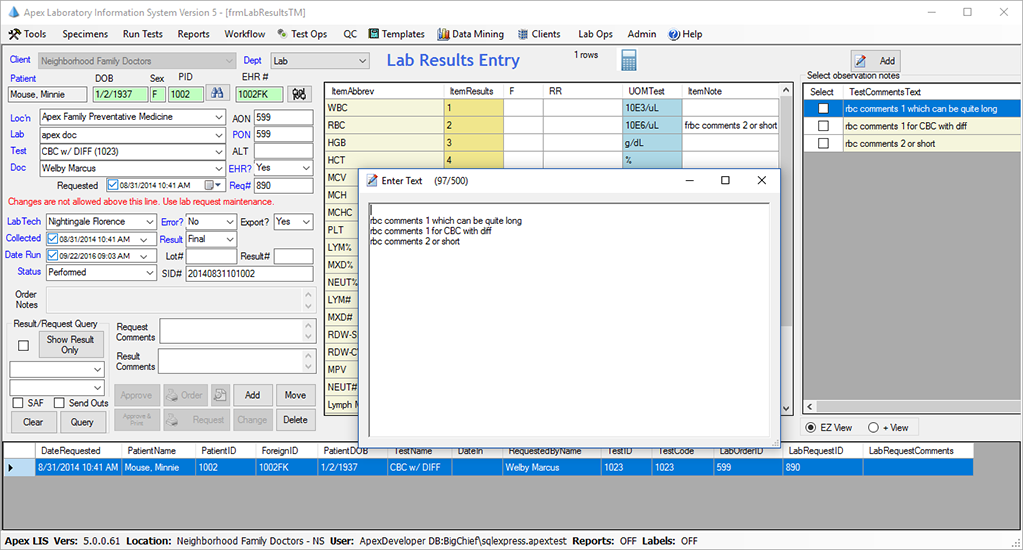Screen dimensions: 1023x550
Task: Choose the + View radio button
Action: pyautogui.click(x=873, y=427)
